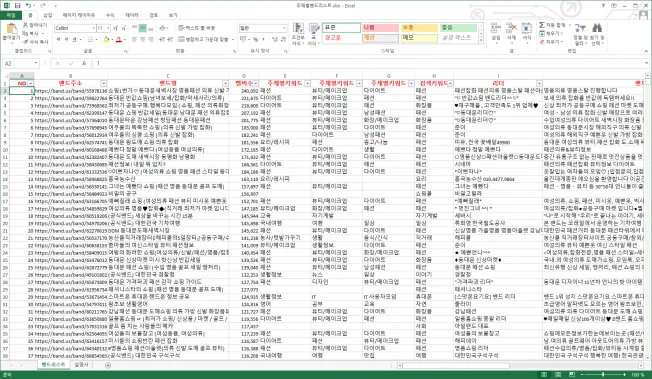Open filter dropdown on column C header
Image resolution: width=652 pixels, height=379 pixels.
pyautogui.click(x=225, y=83)
